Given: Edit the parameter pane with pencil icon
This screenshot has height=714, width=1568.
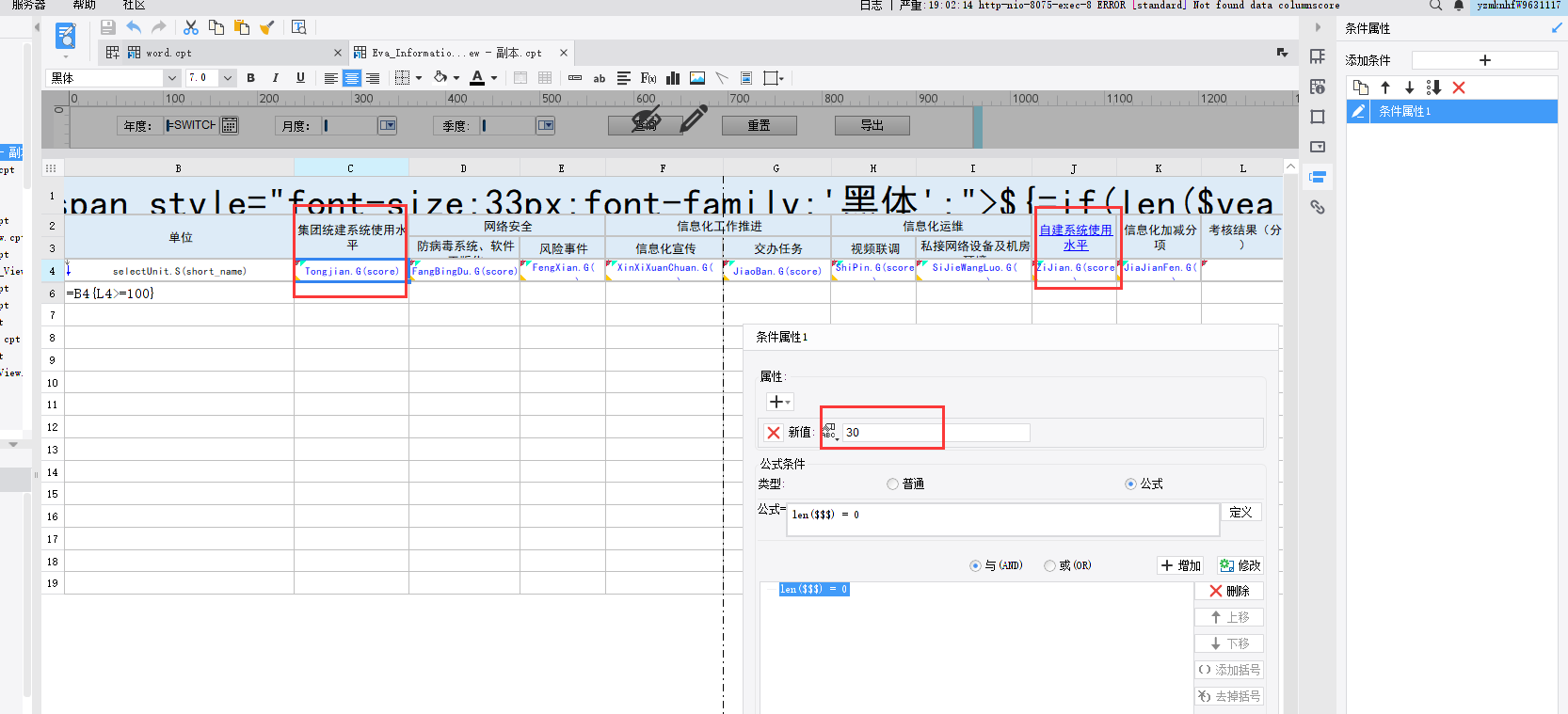Looking at the screenshot, I should [x=694, y=119].
